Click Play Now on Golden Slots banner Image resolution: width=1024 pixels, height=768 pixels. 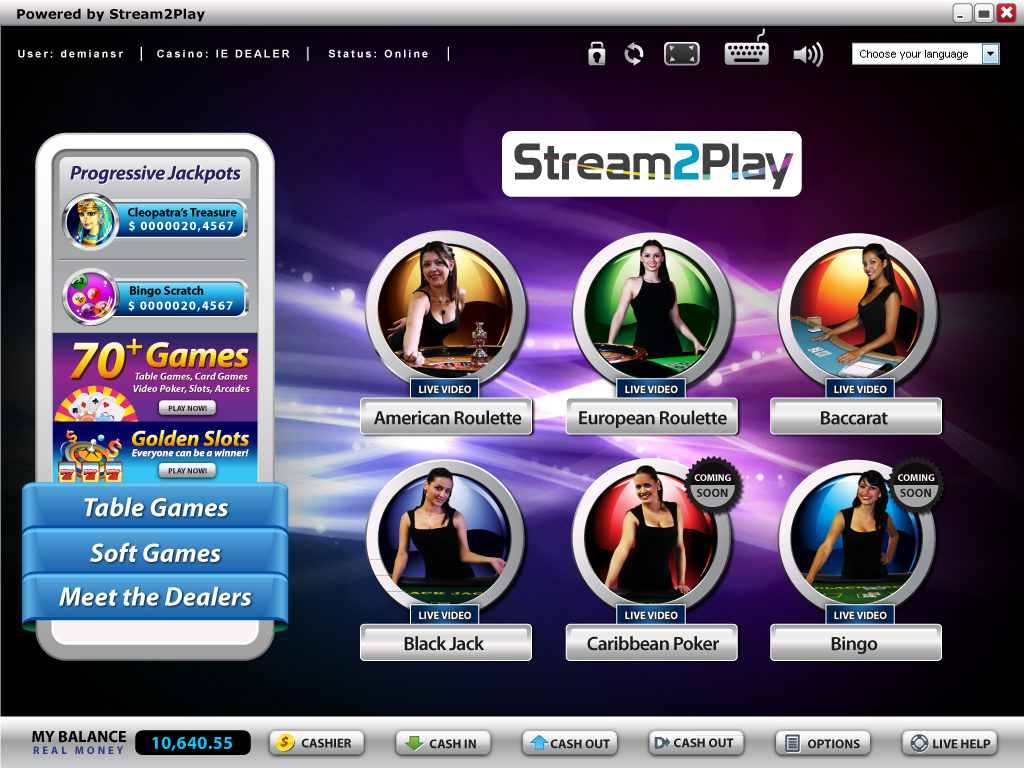[187, 470]
